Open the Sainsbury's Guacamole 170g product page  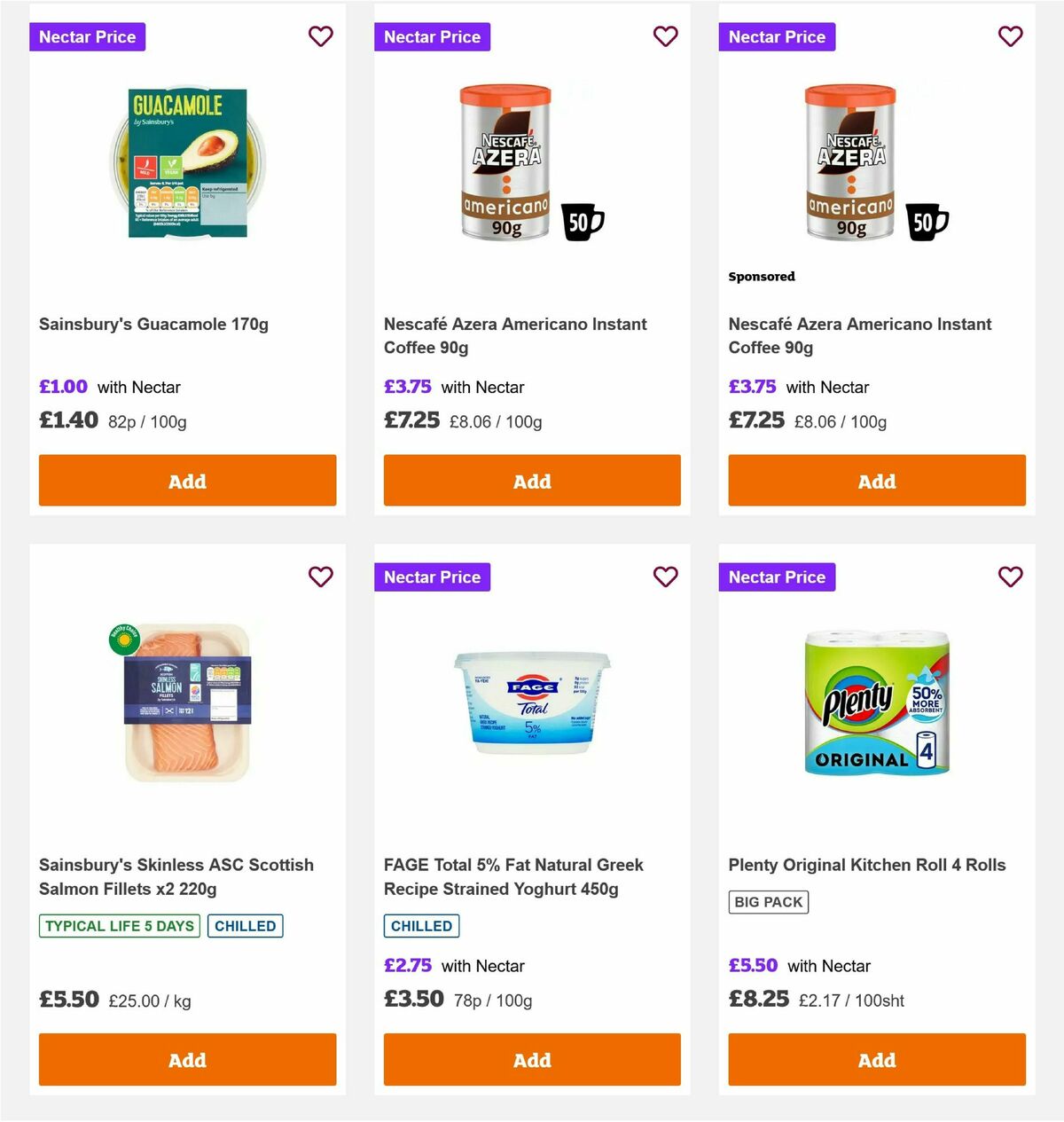[x=154, y=324]
